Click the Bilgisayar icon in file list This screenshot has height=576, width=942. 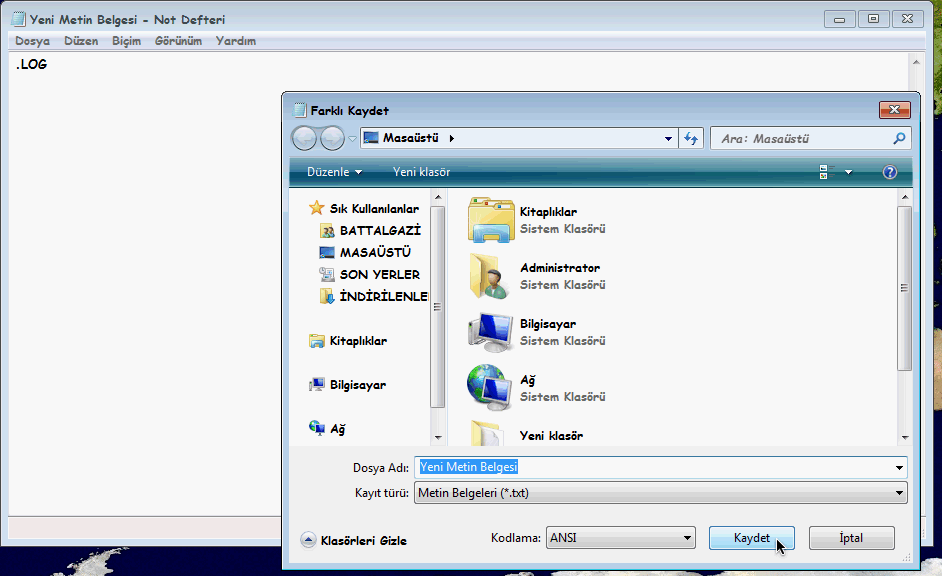tap(490, 332)
